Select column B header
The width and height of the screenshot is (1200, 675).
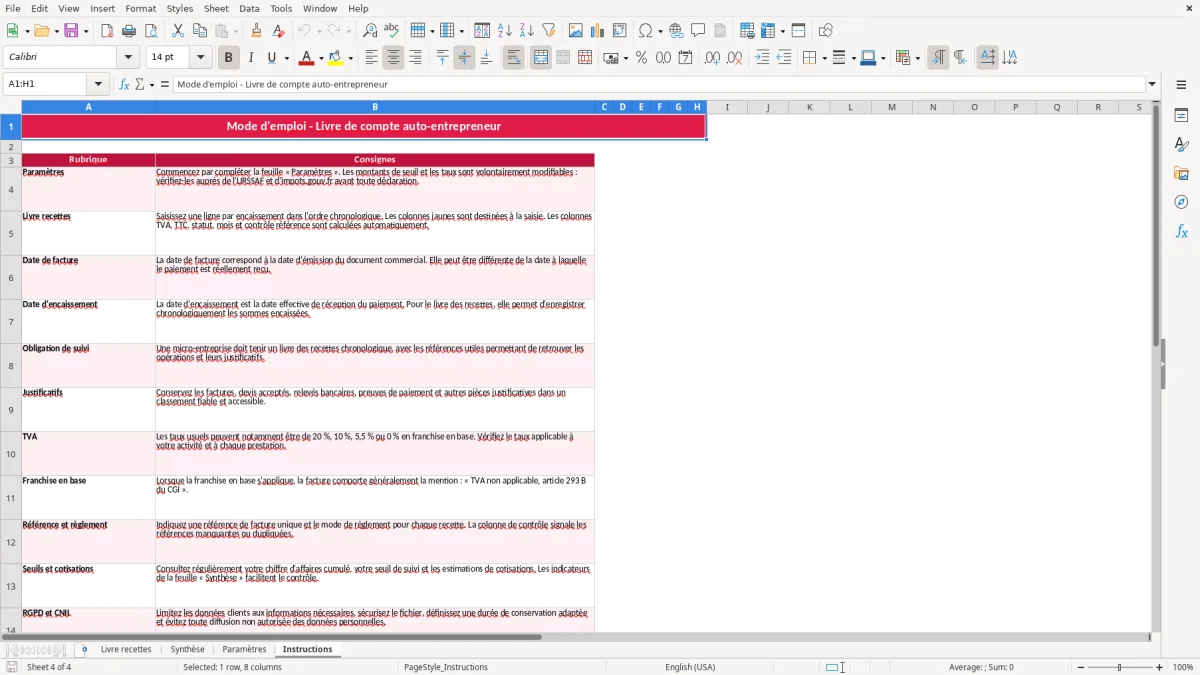coord(375,107)
